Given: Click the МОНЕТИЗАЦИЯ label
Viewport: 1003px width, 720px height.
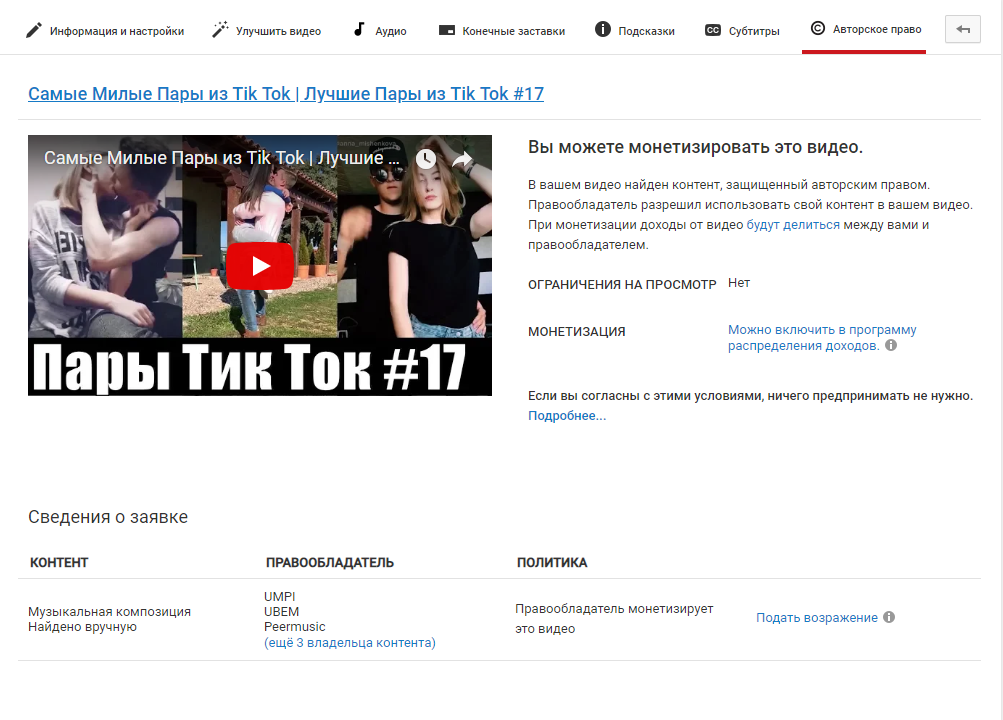Looking at the screenshot, I should coord(576,332).
